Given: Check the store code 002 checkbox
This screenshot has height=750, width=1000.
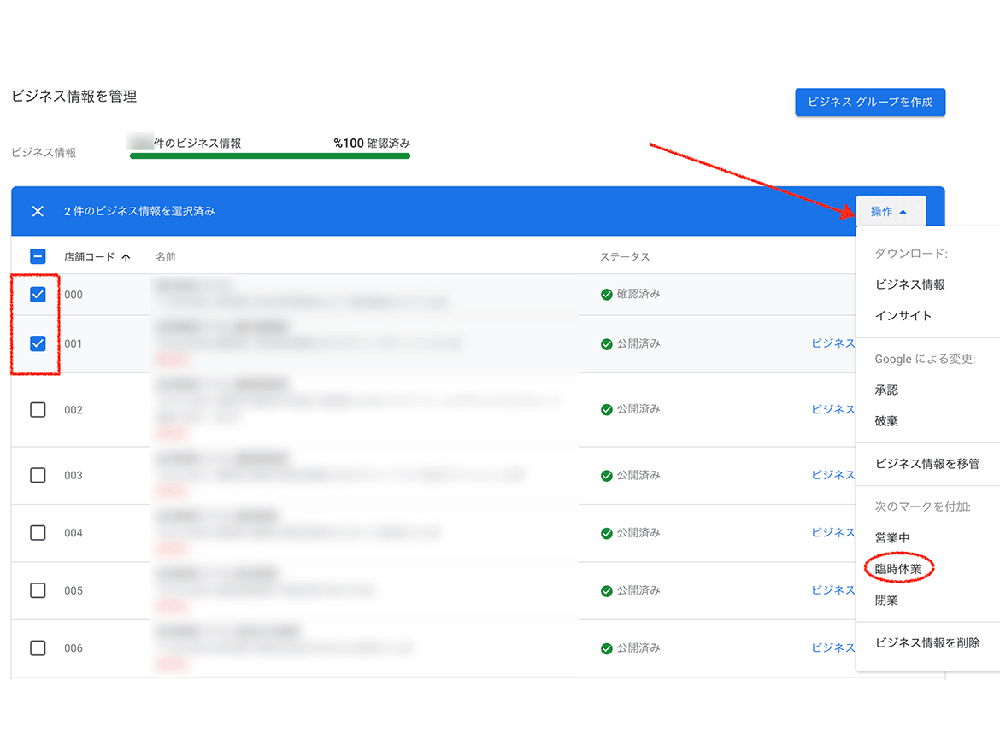Looking at the screenshot, I should [x=38, y=409].
